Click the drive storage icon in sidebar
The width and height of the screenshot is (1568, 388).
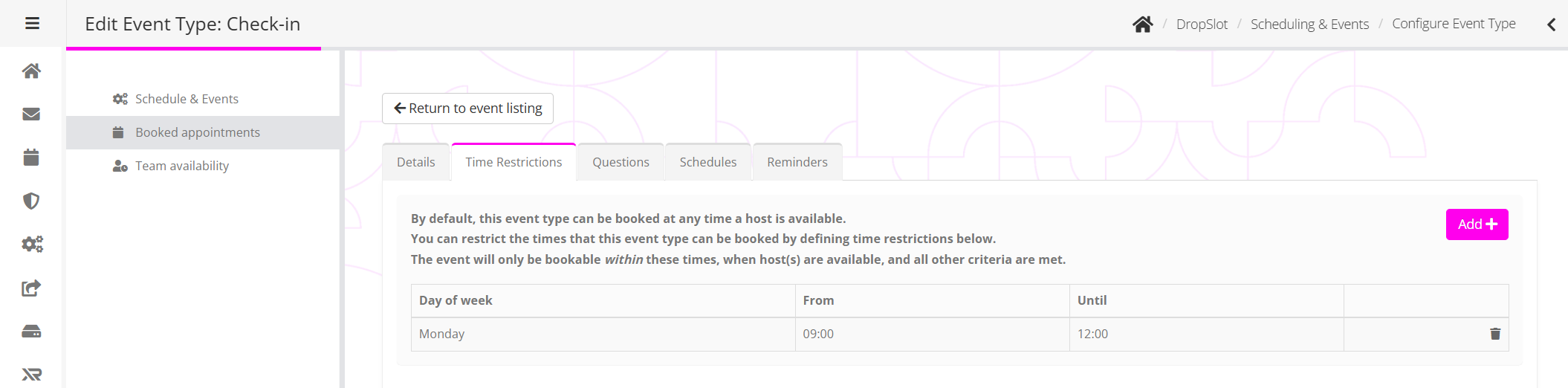(31, 332)
